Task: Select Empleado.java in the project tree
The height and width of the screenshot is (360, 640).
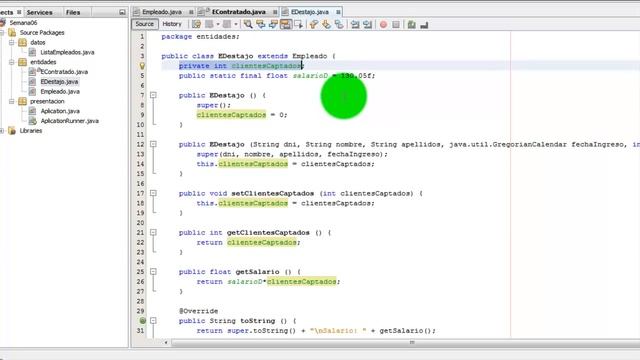Action: 60,91
